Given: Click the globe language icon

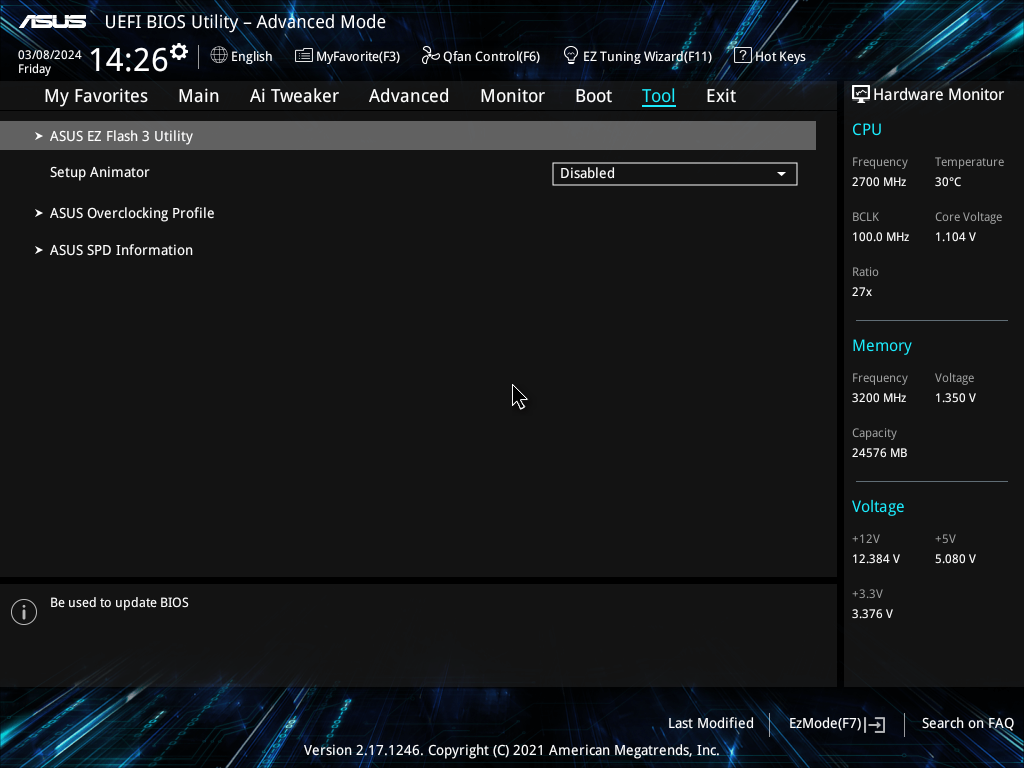Looking at the screenshot, I should click(219, 56).
